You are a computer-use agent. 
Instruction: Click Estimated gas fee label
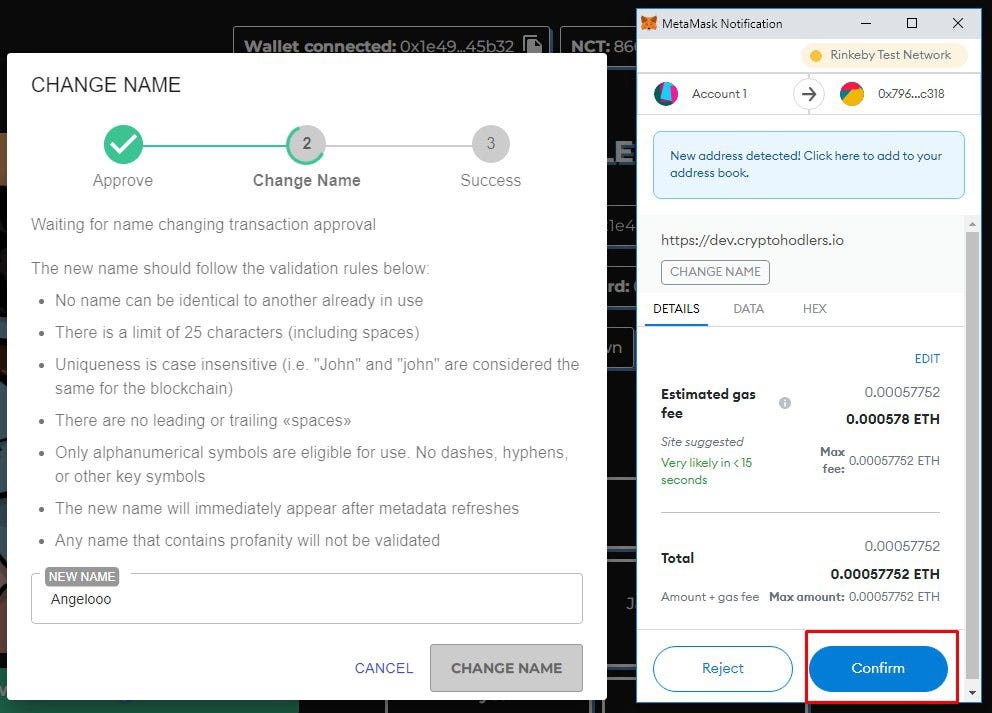[708, 404]
